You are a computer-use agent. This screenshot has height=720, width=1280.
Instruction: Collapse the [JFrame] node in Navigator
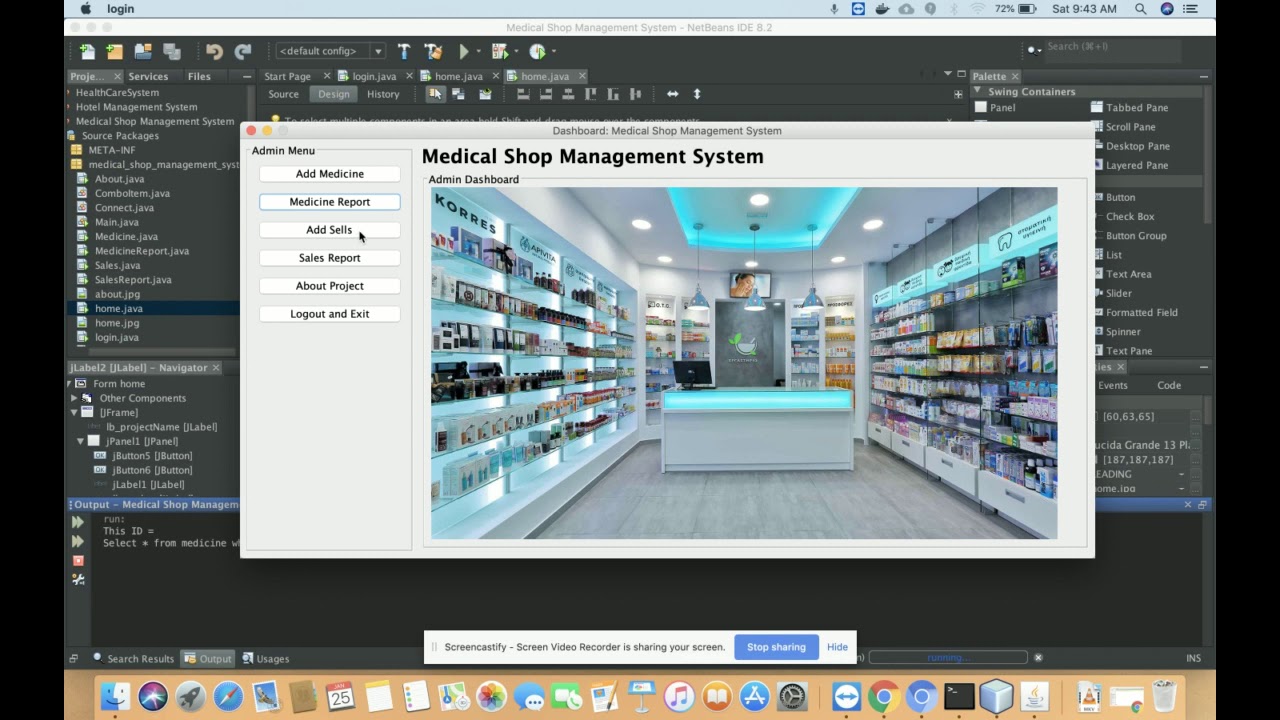[x=74, y=412]
